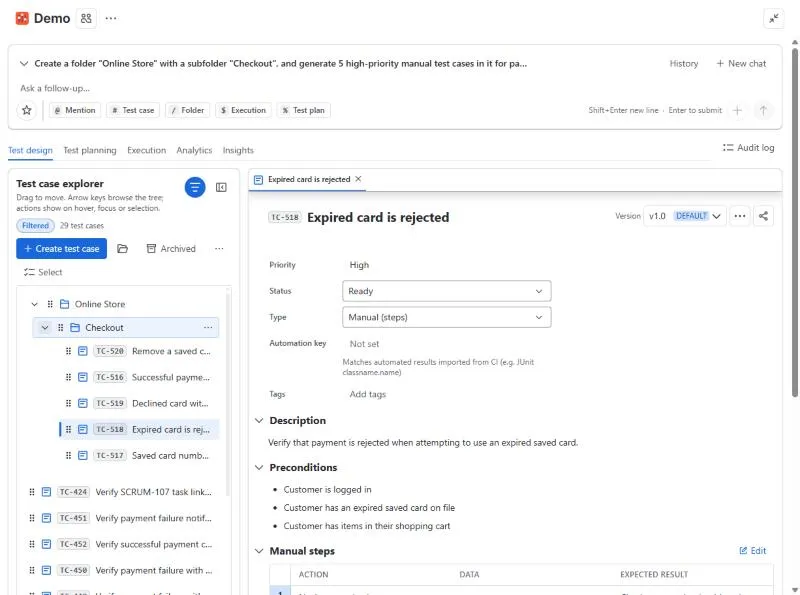The image size is (800, 595).
Task: Click the plus attach icon in chat input
Action: (x=737, y=110)
